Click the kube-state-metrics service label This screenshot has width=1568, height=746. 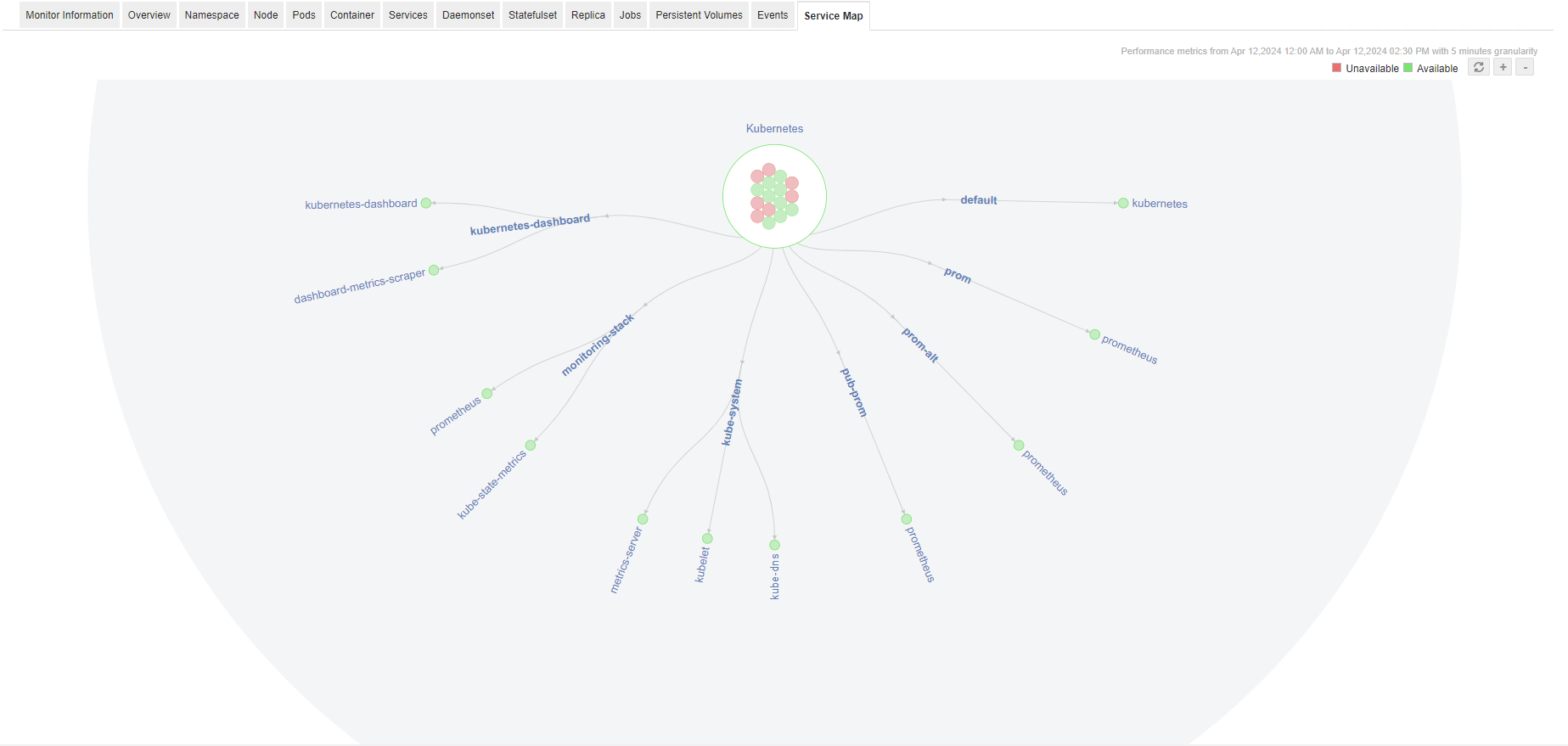click(492, 484)
